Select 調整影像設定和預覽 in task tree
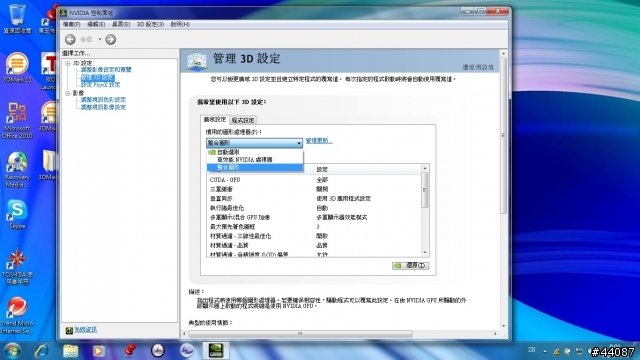Viewport: 640px width, 360px height. [x=106, y=70]
